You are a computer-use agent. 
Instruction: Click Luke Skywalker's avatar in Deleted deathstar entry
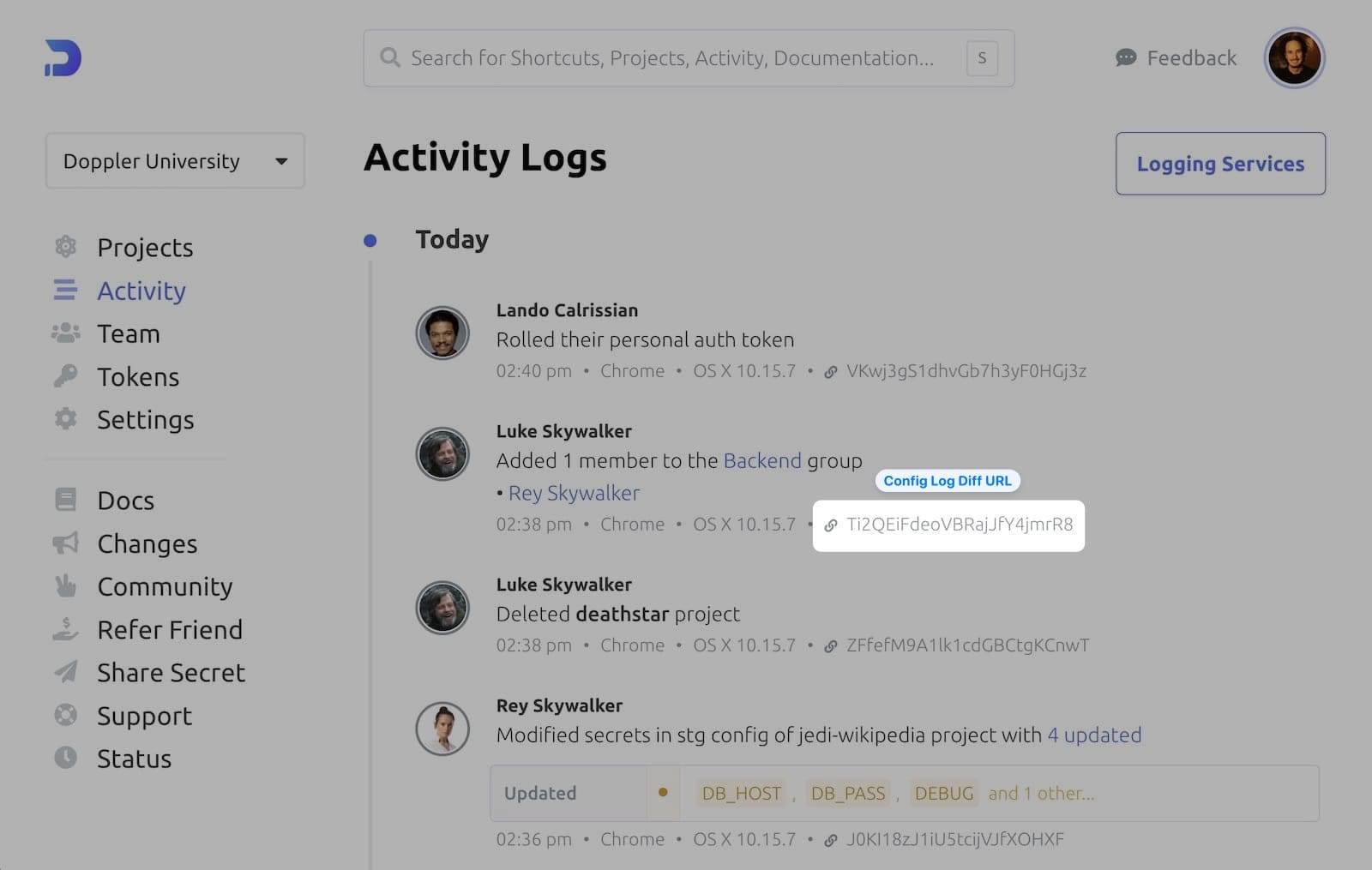click(442, 608)
